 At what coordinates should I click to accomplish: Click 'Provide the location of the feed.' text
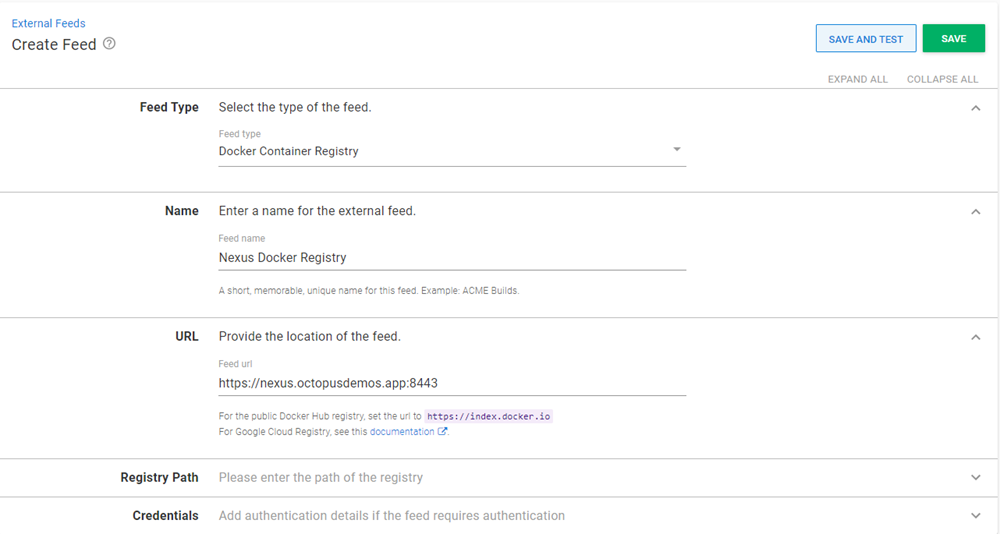coord(309,336)
